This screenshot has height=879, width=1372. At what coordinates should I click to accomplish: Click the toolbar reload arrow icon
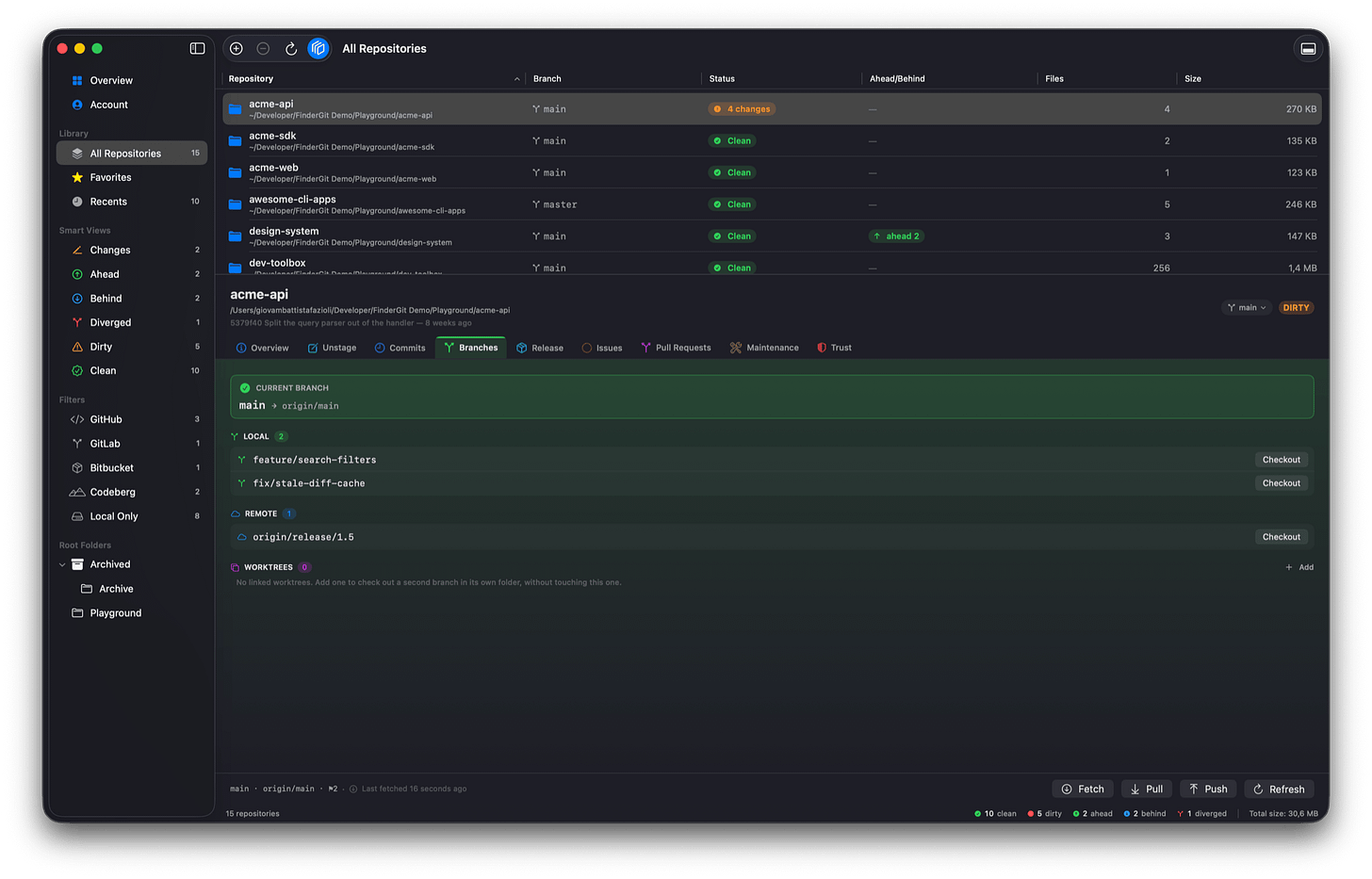tap(291, 48)
